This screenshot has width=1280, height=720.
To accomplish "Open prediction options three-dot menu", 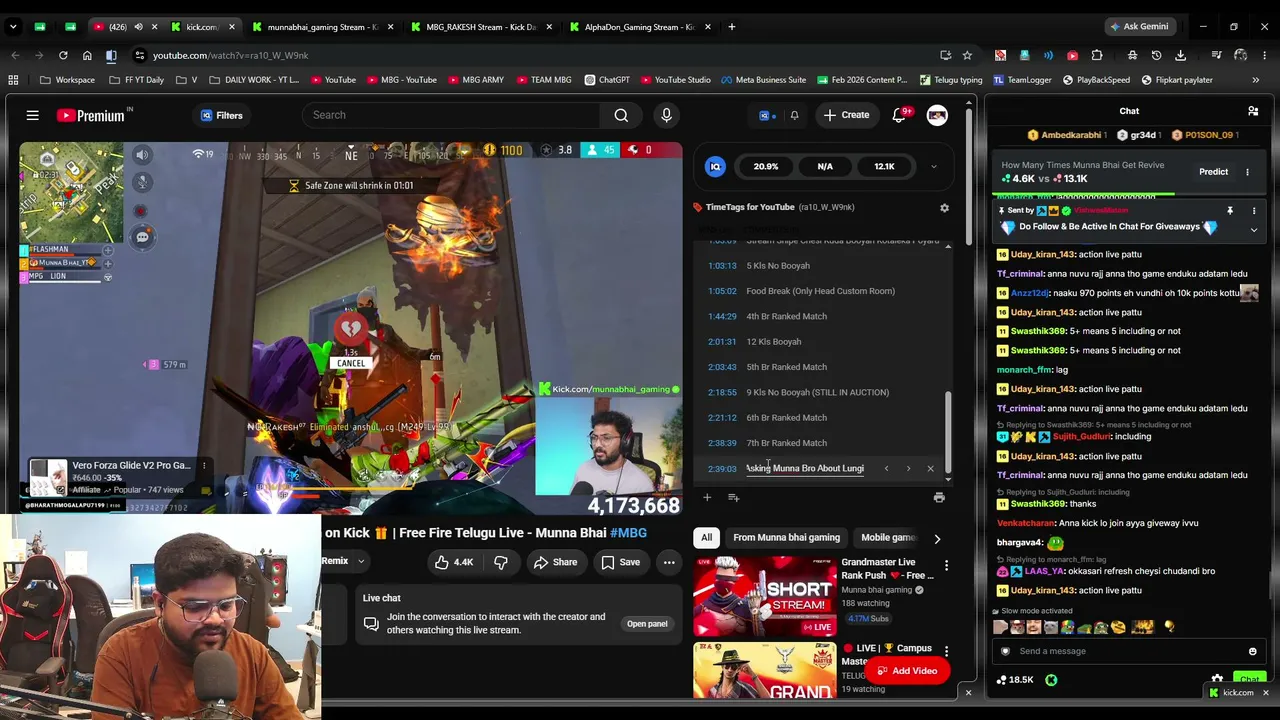I will click(x=1247, y=172).
